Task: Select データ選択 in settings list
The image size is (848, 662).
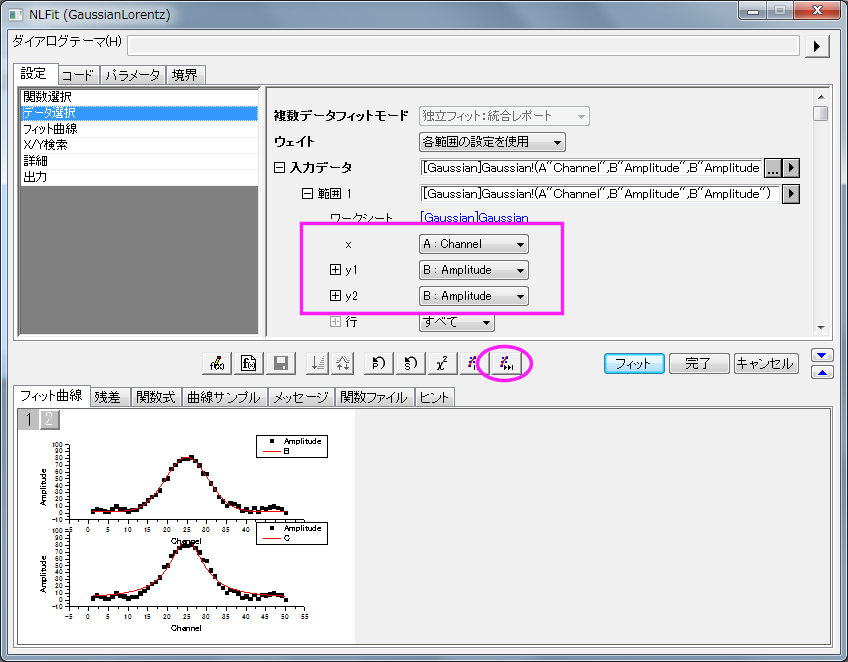Action: pos(139,113)
